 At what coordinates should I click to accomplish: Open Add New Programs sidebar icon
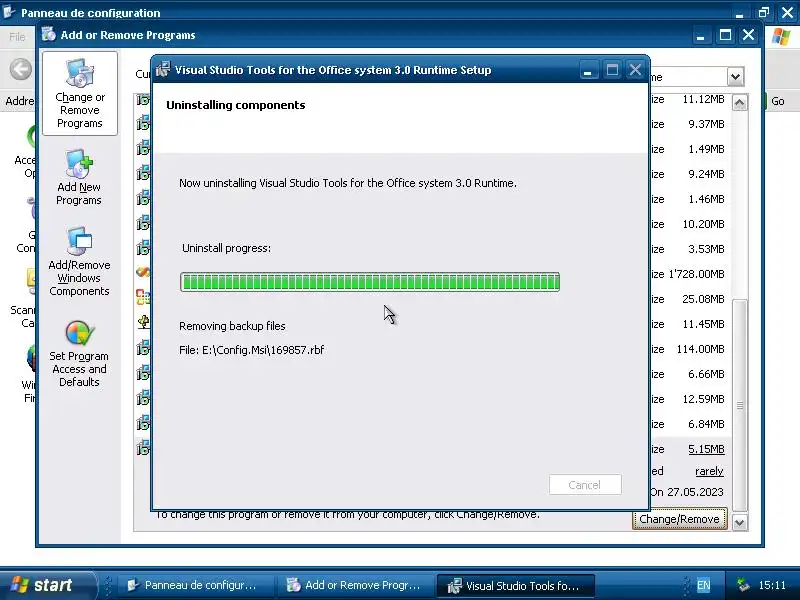coord(79,177)
